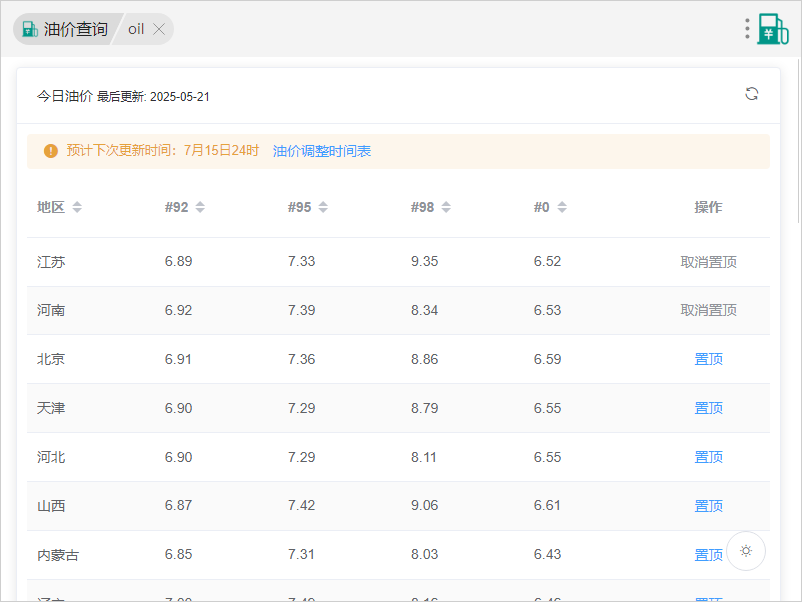Sort table by #92 column

[200, 207]
